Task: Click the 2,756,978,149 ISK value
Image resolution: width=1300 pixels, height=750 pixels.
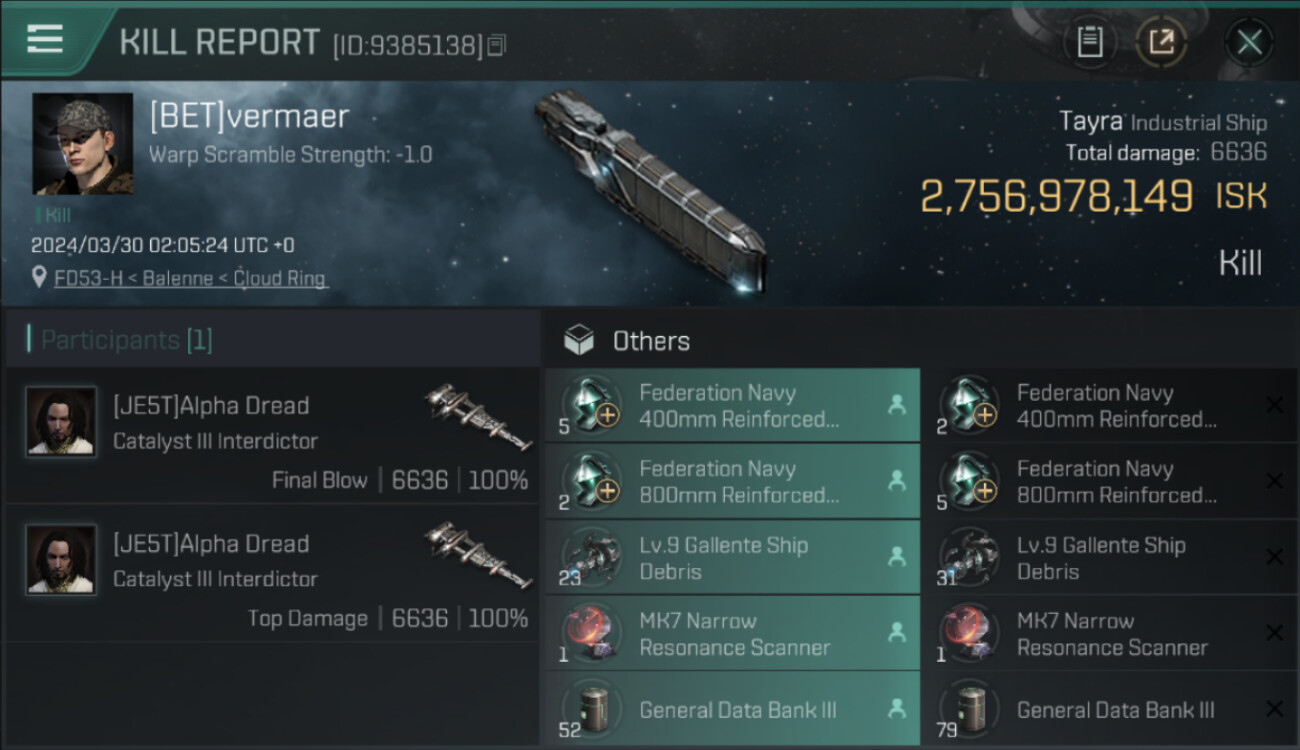Action: (x=1056, y=196)
